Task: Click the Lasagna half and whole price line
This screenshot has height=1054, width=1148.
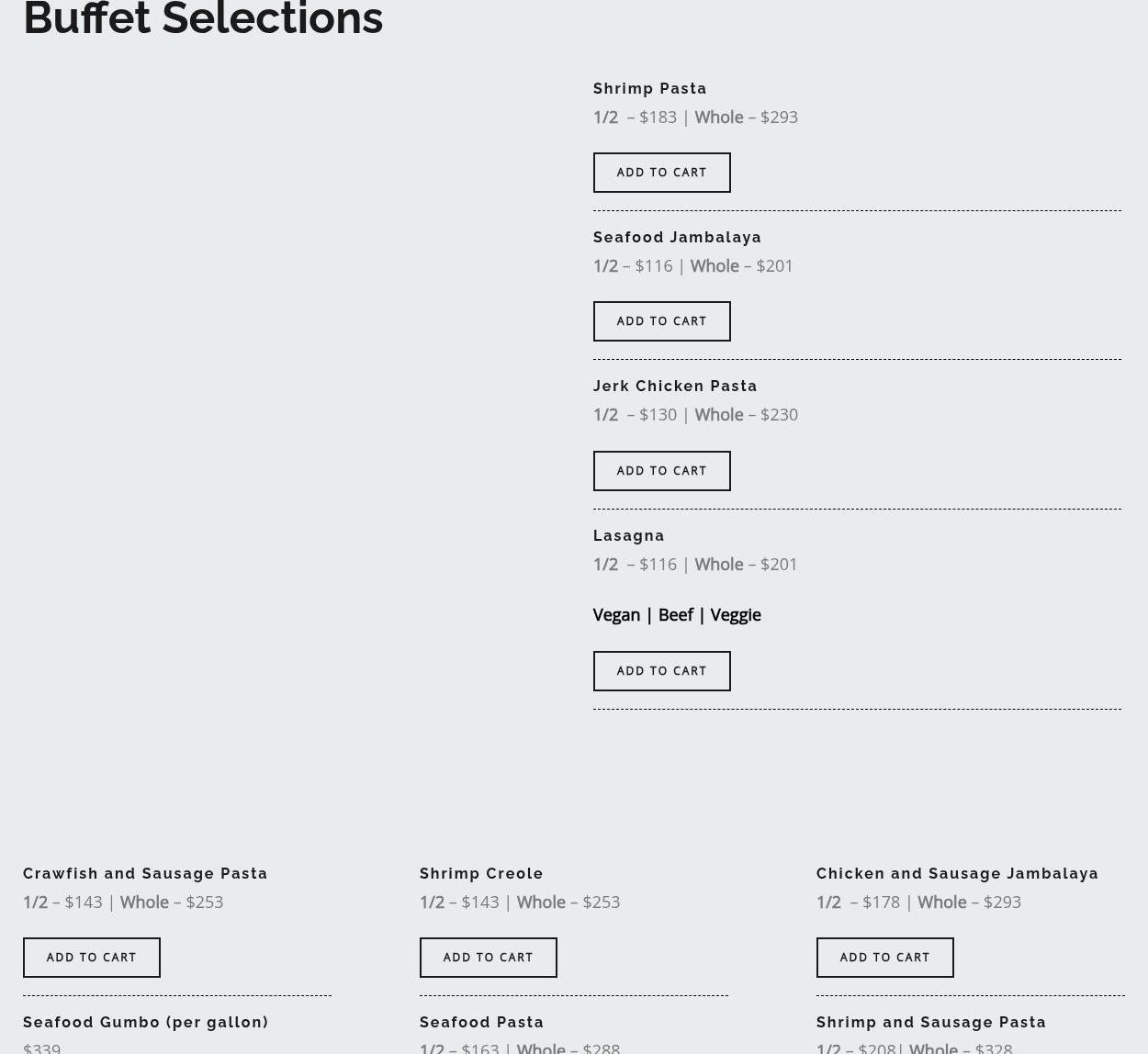Action: pos(695,565)
